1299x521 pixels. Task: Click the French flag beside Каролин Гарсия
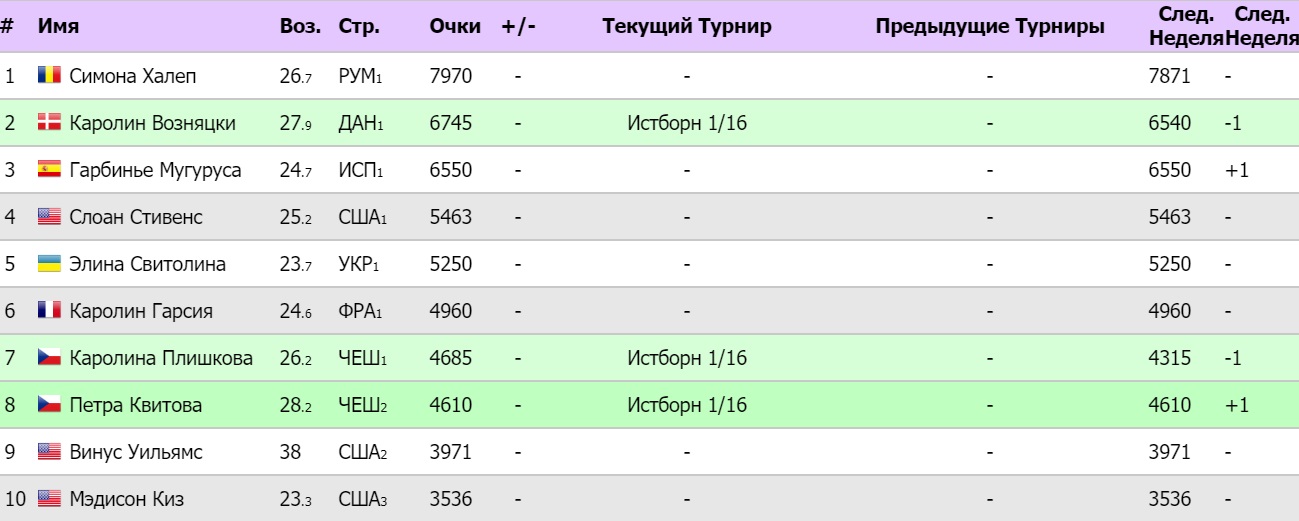click(49, 311)
